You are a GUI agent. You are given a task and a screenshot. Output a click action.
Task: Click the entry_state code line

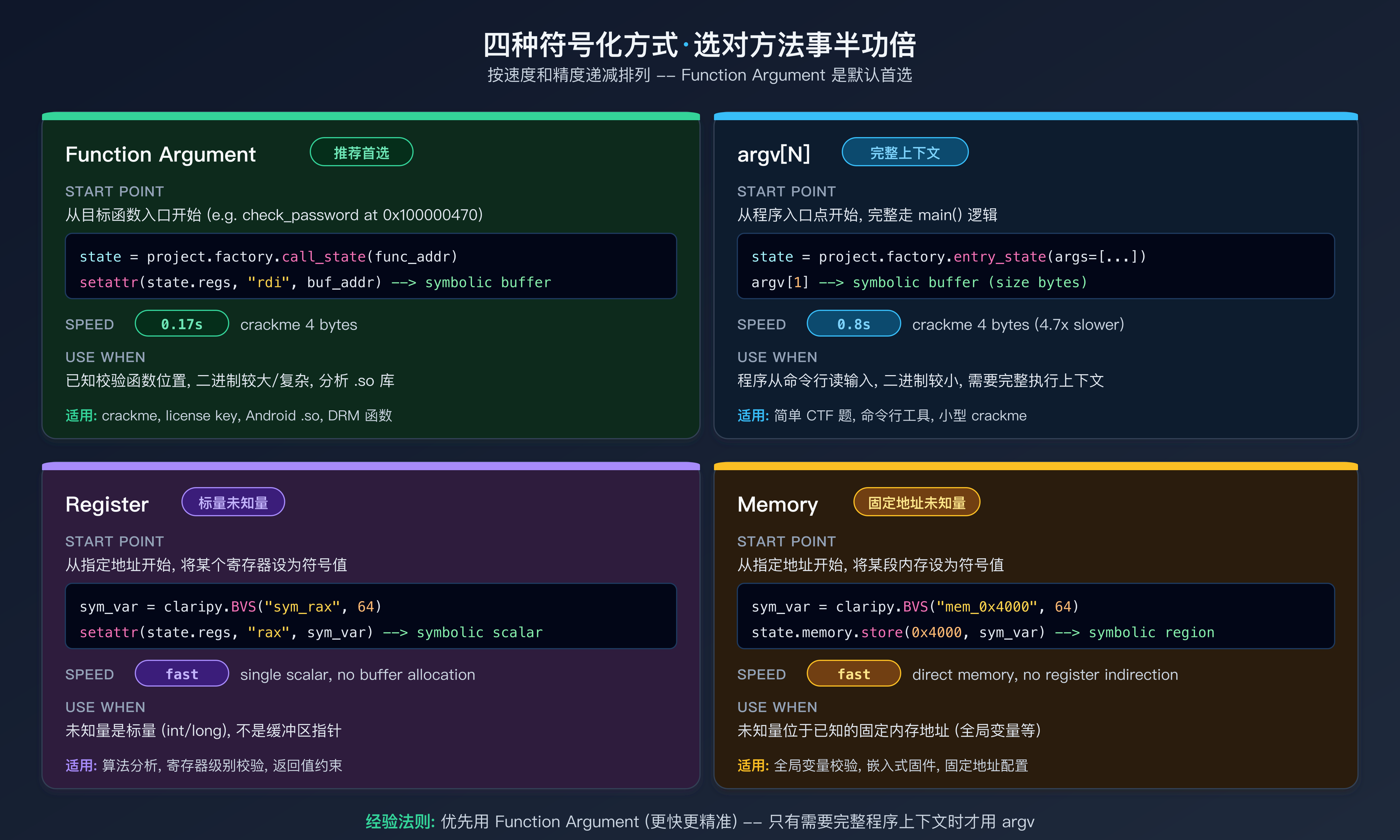click(949, 256)
